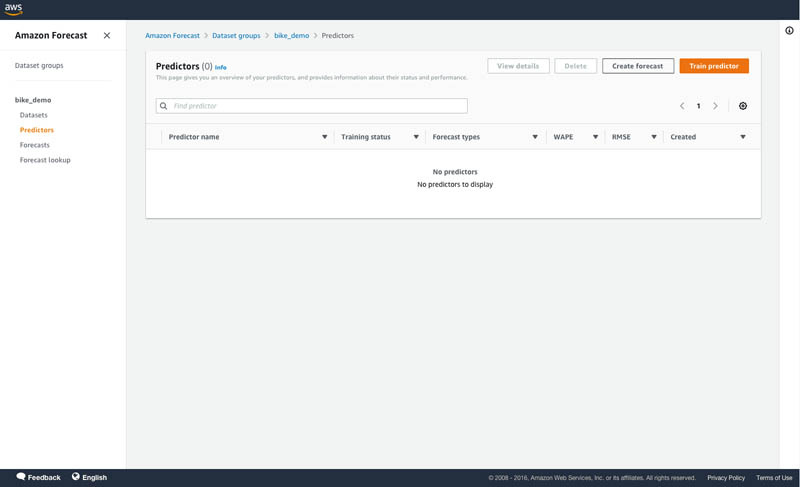Sort by RMSE column arrow

pos(654,137)
